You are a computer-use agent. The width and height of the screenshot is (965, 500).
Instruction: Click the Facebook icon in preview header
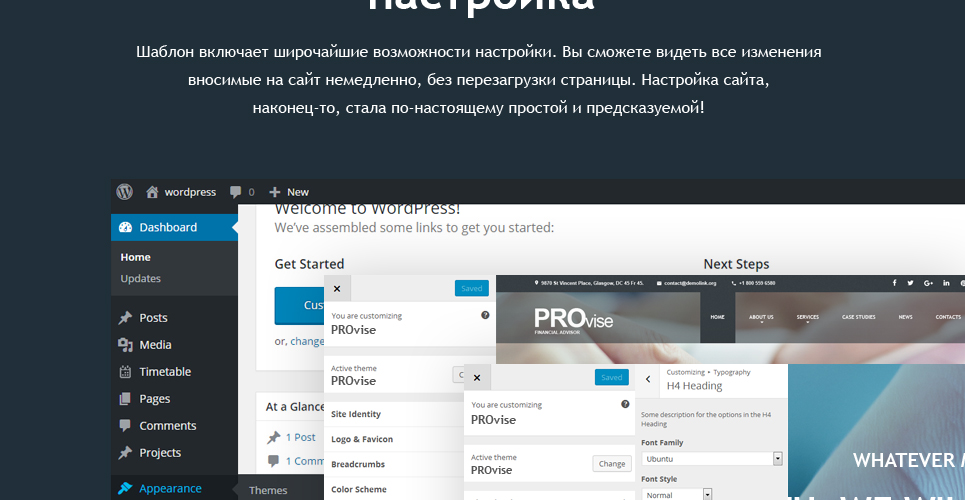pyautogui.click(x=894, y=283)
